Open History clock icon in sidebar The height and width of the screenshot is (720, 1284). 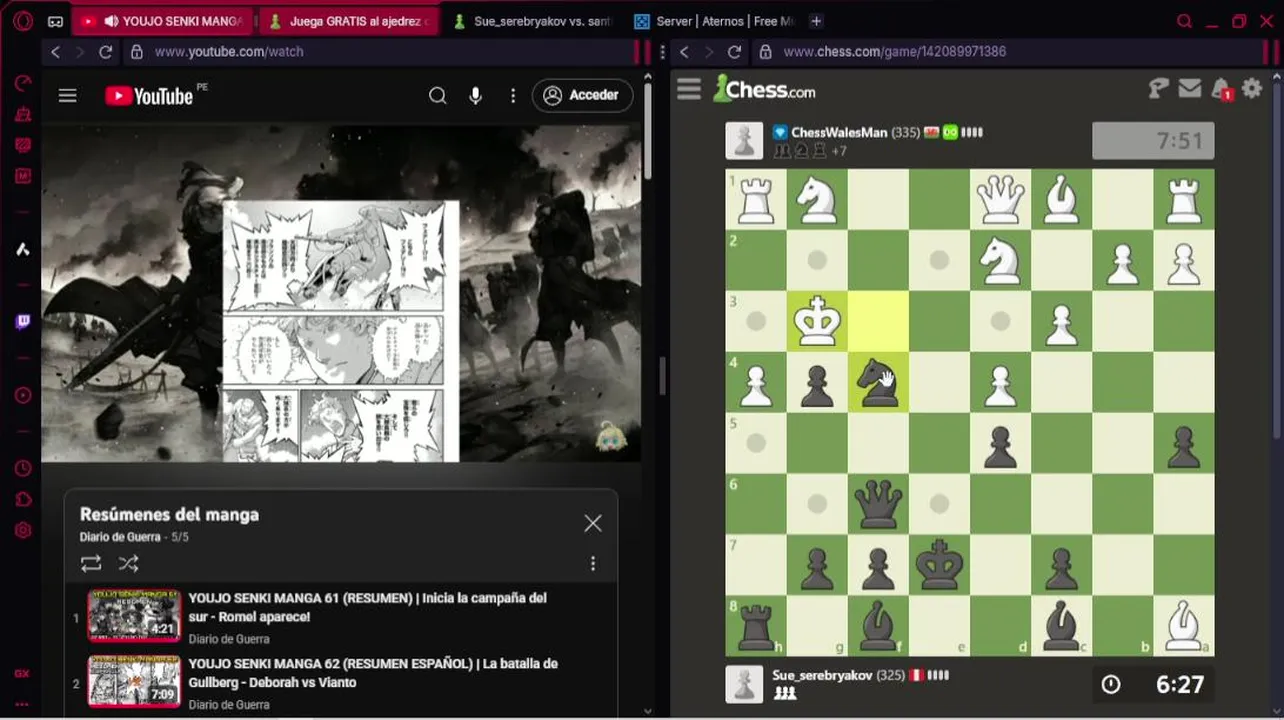tap(23, 469)
